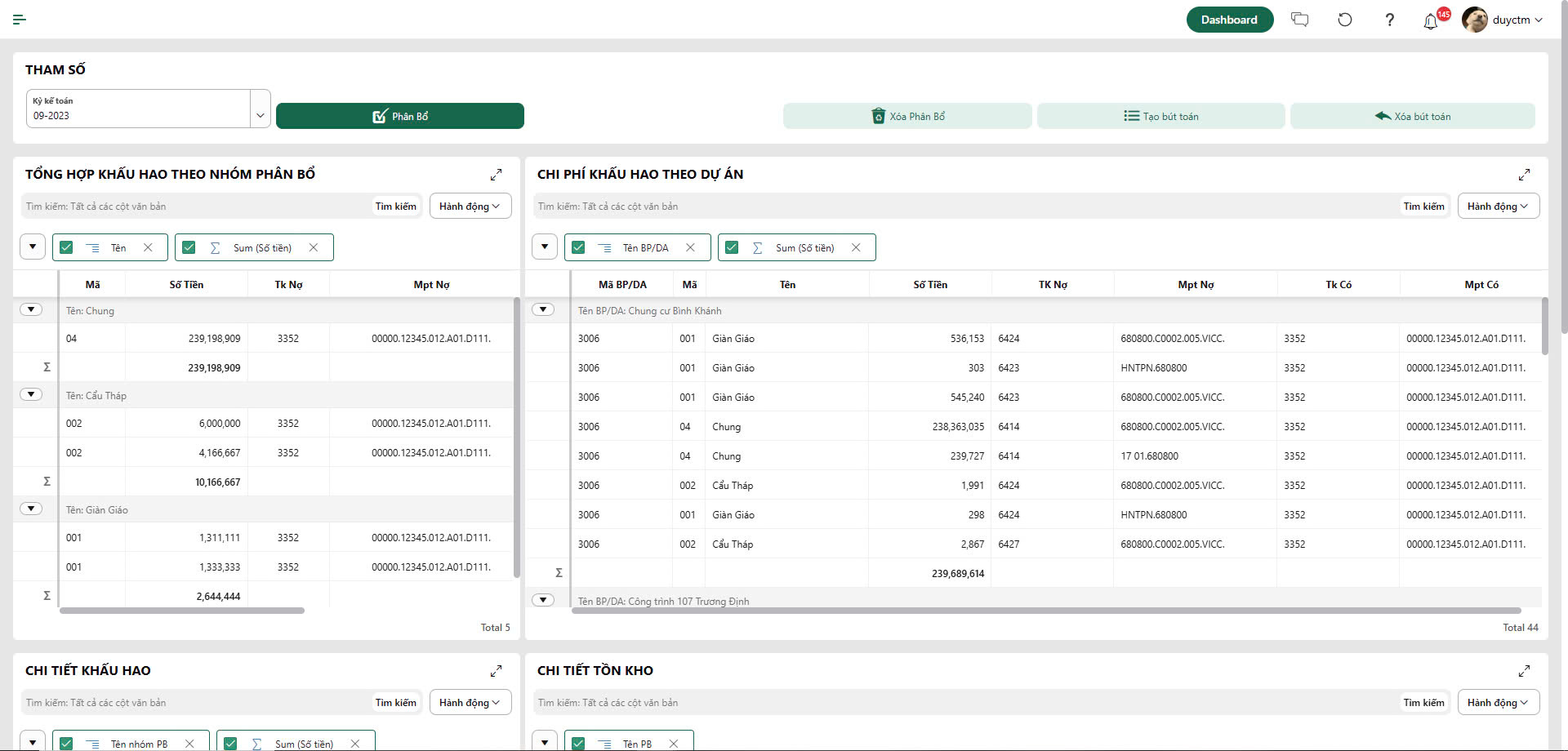Screen dimensions: 1568x751
Task: Open Hành động menu in Chi tiết khấu hao panel
Action: [470, 703]
